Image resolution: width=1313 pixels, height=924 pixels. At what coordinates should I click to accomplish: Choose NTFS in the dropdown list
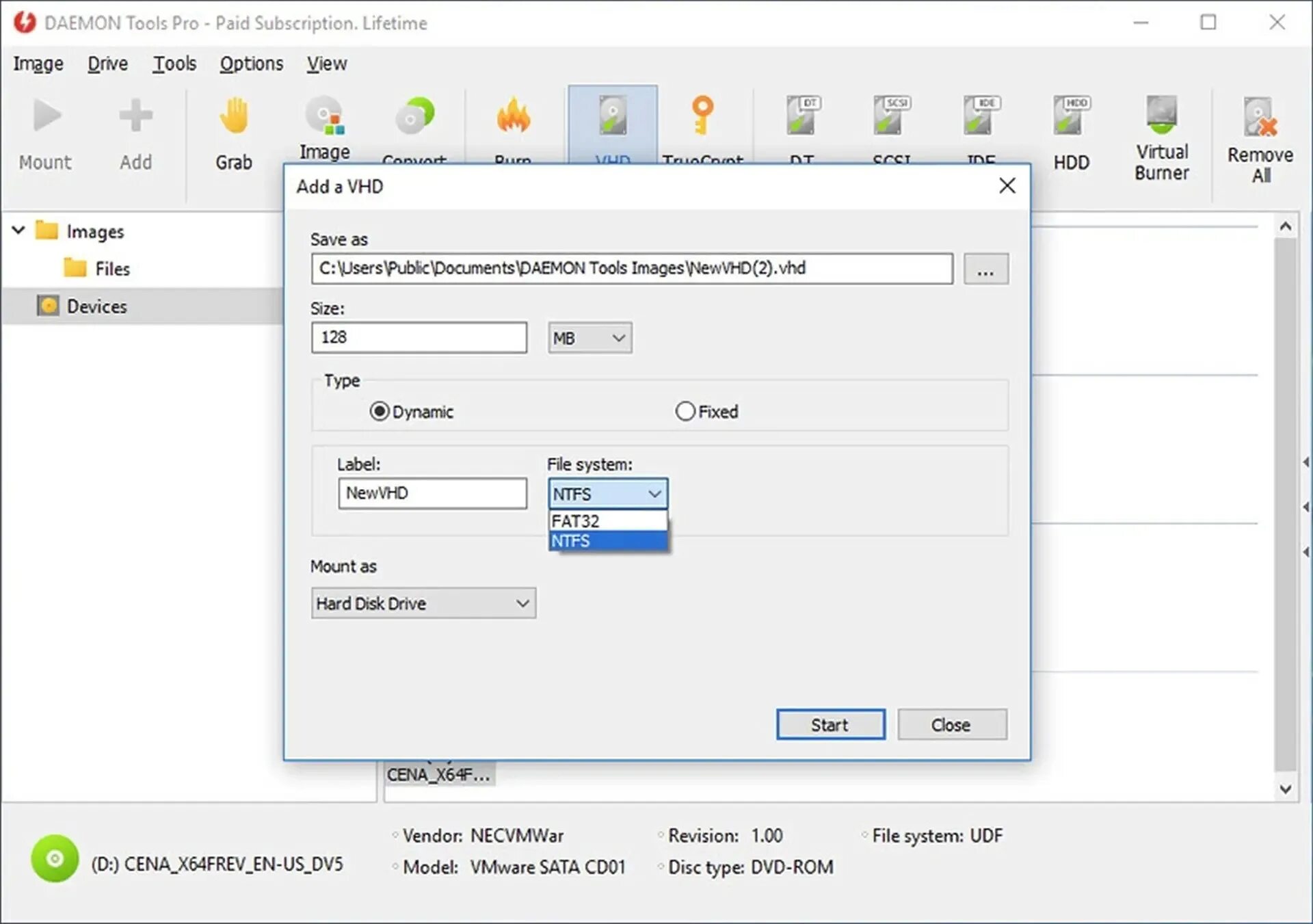(608, 541)
